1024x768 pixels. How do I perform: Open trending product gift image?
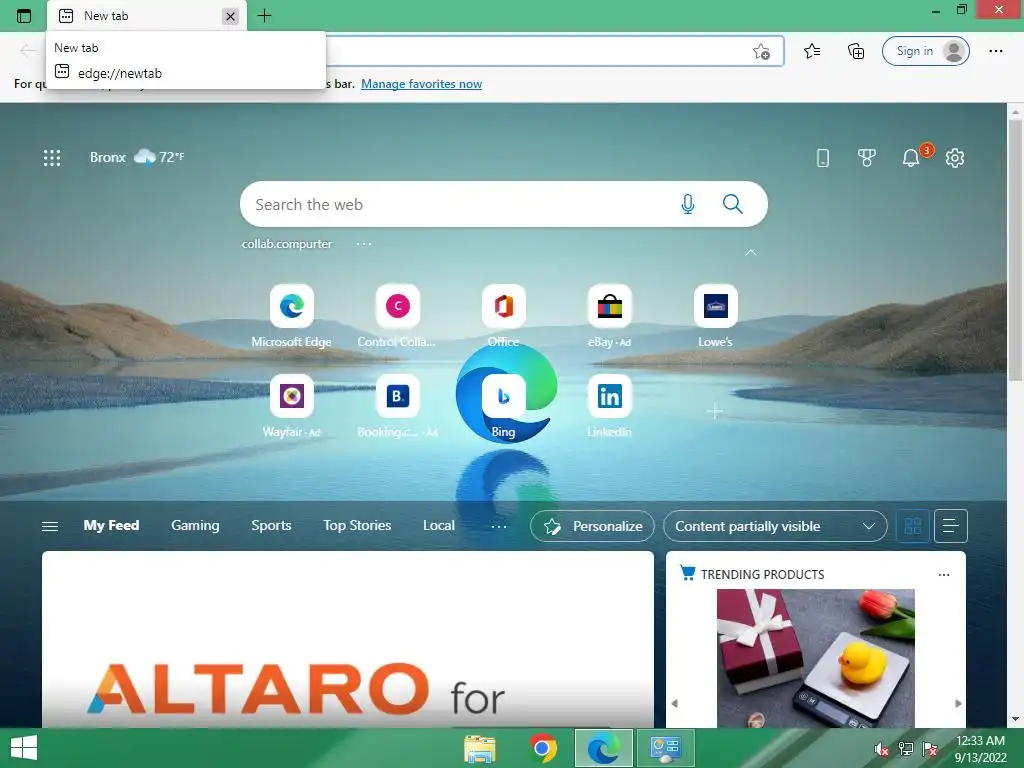point(816,658)
